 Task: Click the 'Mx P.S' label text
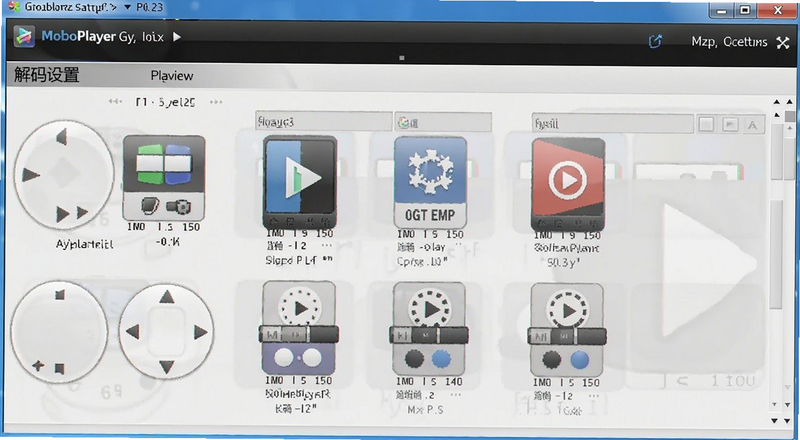point(425,409)
